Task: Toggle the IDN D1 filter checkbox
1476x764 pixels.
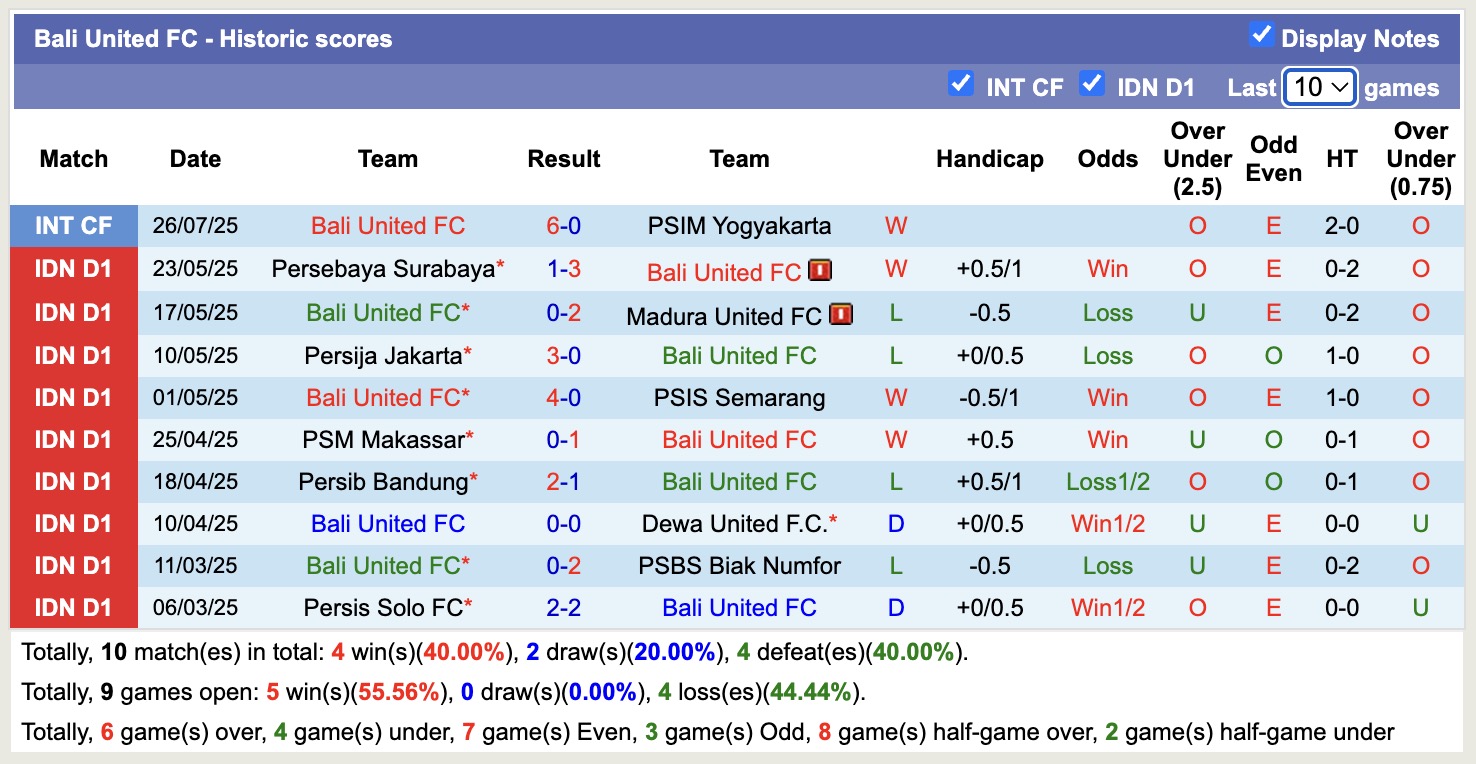Action: click(1094, 85)
